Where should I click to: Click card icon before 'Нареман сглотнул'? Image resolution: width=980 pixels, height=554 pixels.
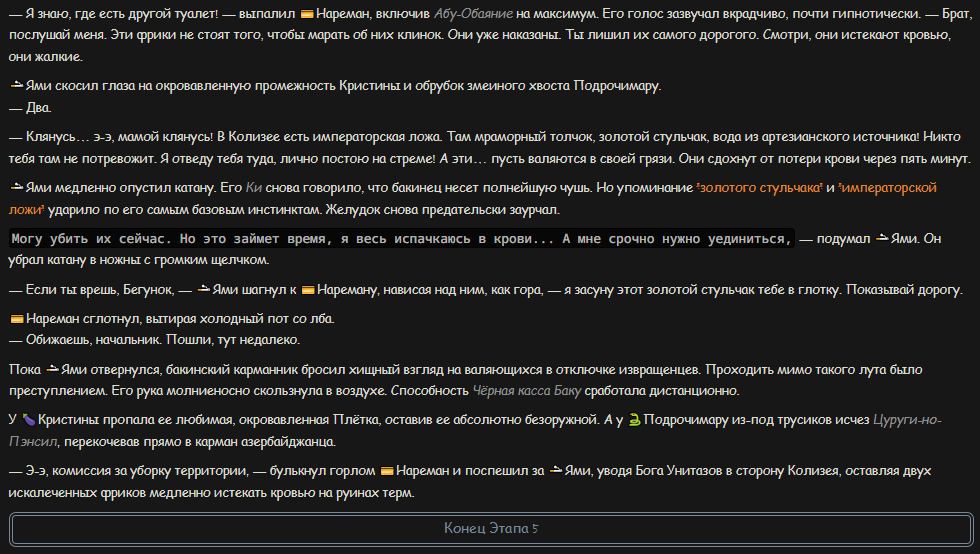coord(17,319)
